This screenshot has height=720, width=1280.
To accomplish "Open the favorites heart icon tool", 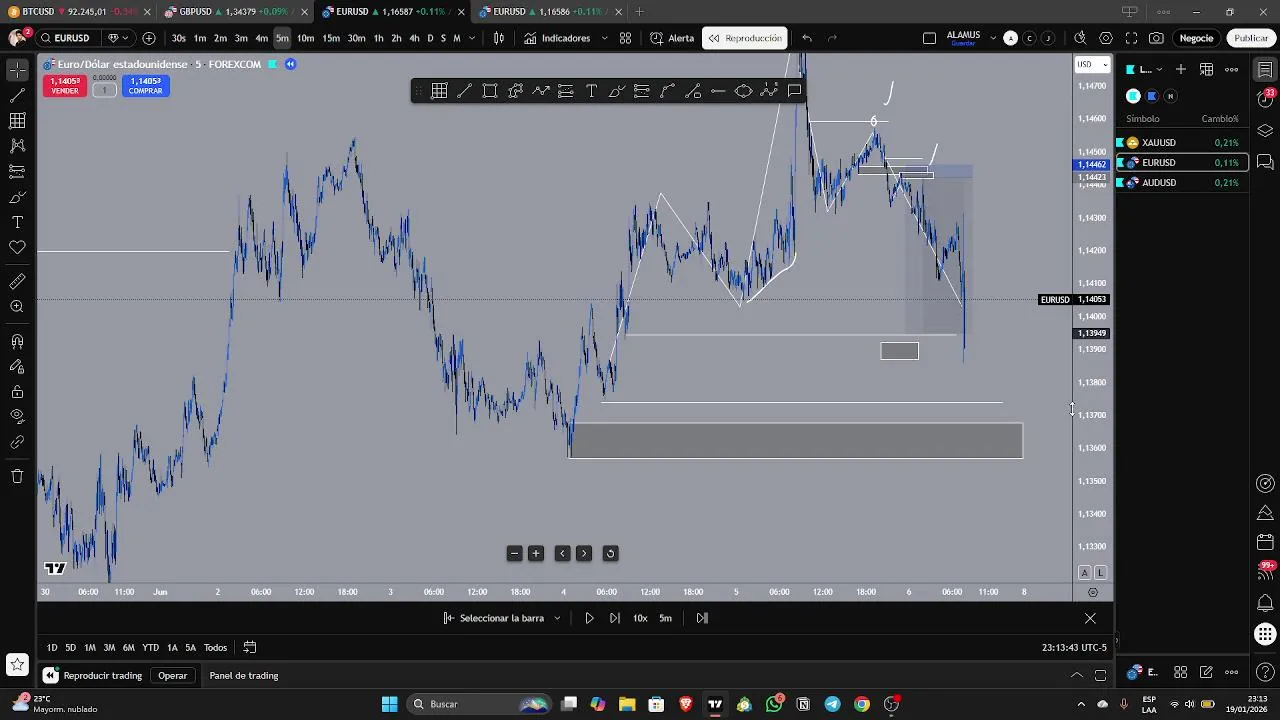I will click(x=17, y=247).
